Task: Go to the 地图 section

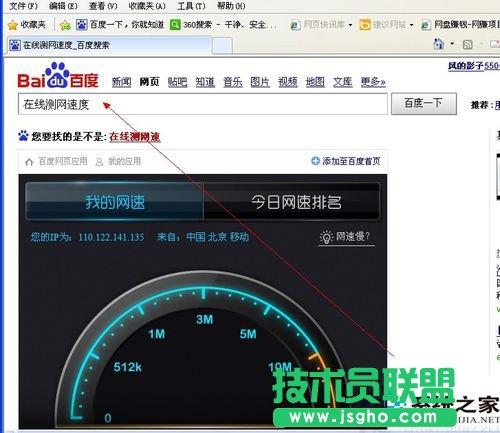Action: [x=315, y=82]
